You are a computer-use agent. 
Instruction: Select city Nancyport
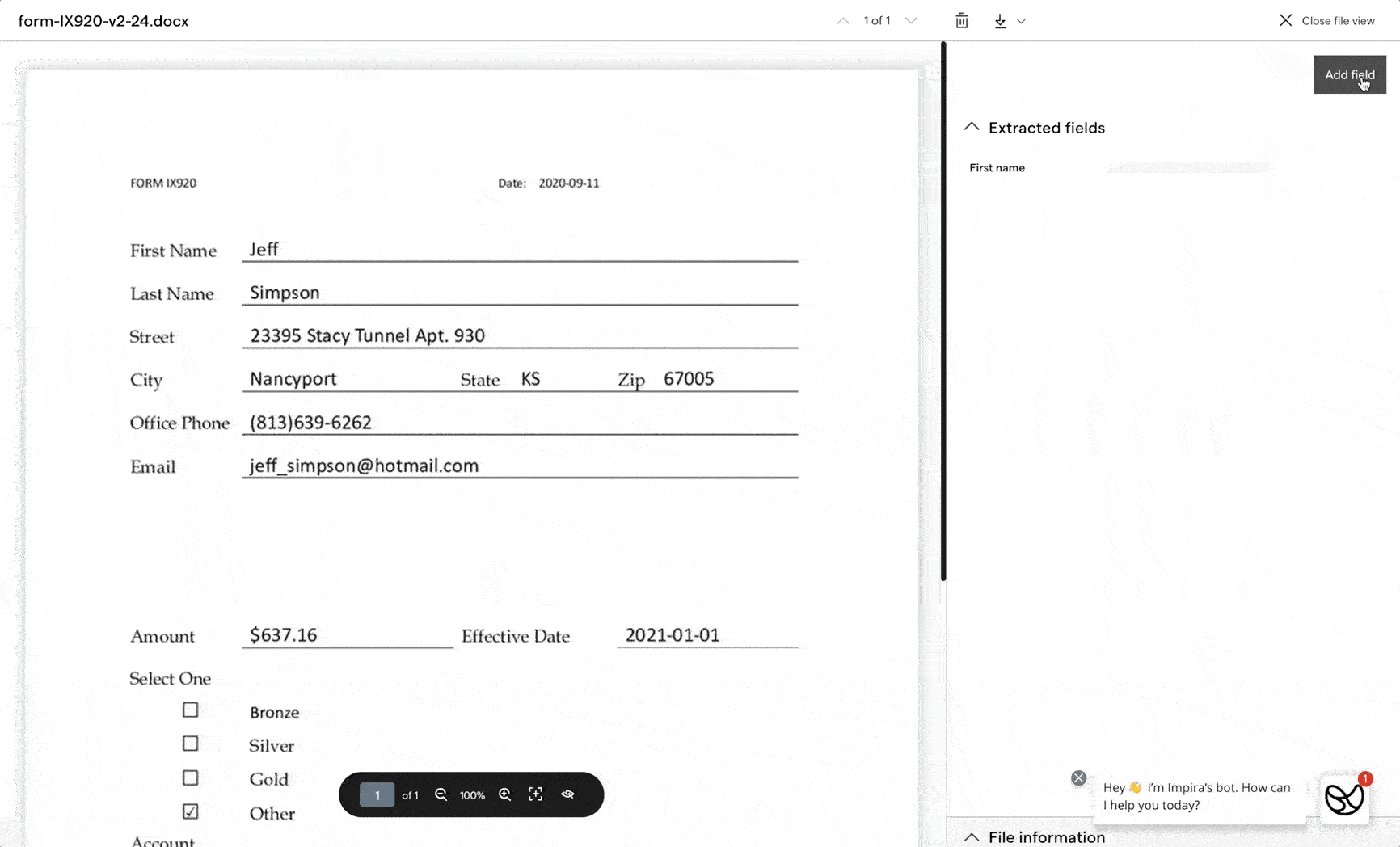point(293,379)
